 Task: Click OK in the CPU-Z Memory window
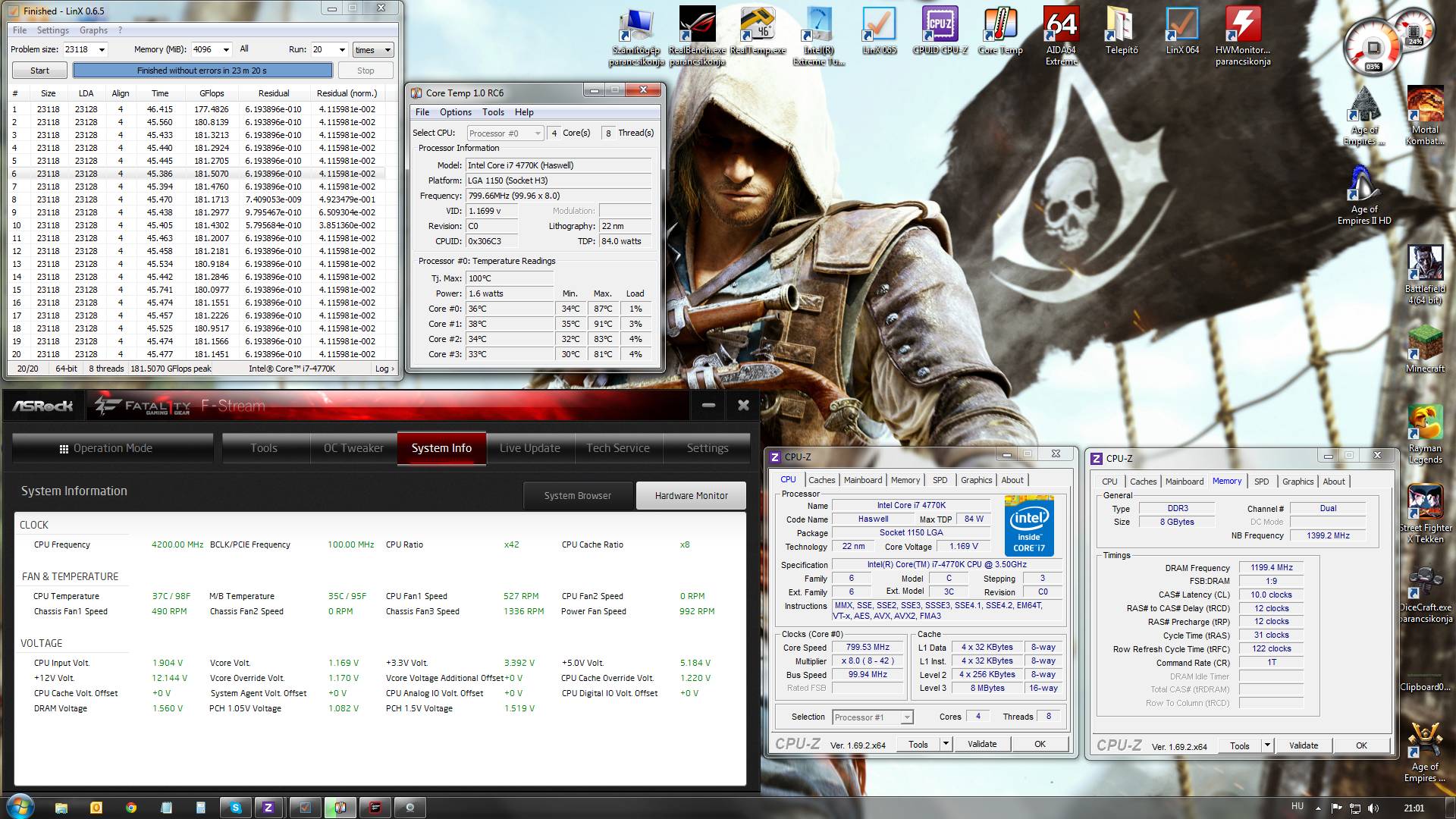pyautogui.click(x=1361, y=745)
